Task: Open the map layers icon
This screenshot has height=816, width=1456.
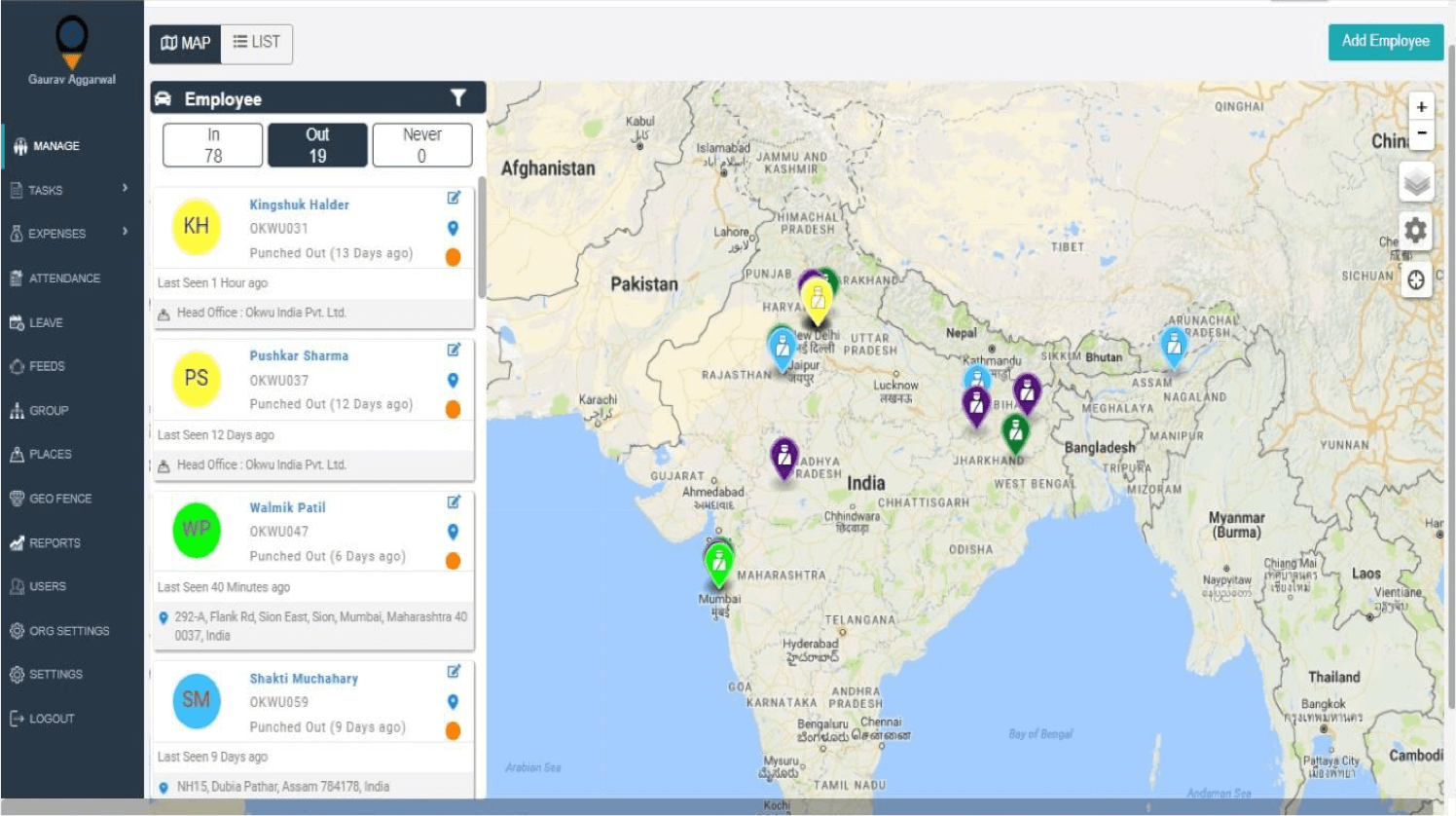Action: click(x=1416, y=181)
